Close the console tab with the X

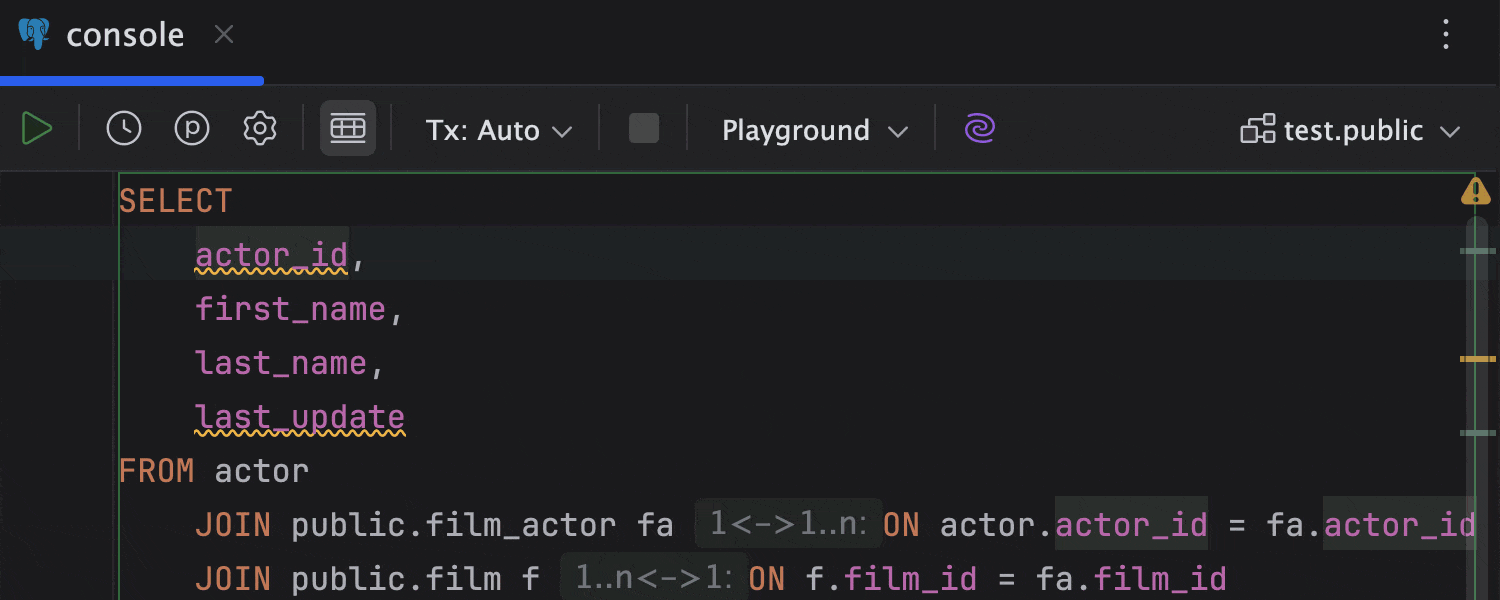tap(225, 35)
